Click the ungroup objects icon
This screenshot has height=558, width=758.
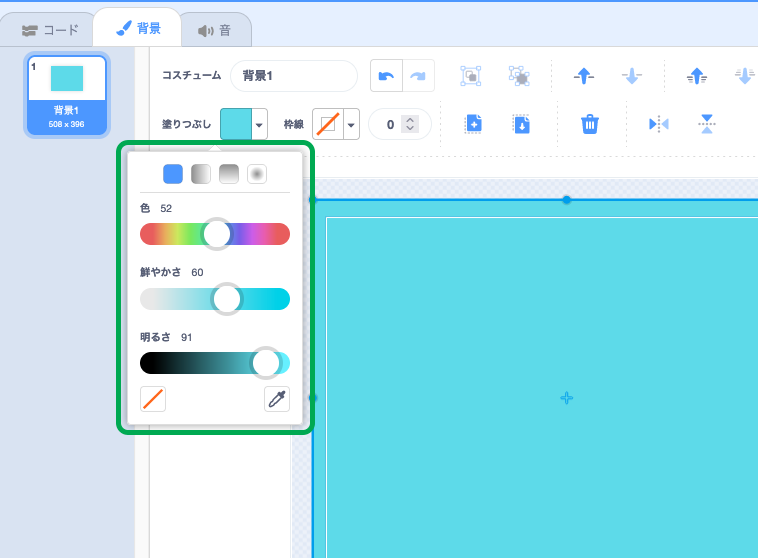point(519,76)
